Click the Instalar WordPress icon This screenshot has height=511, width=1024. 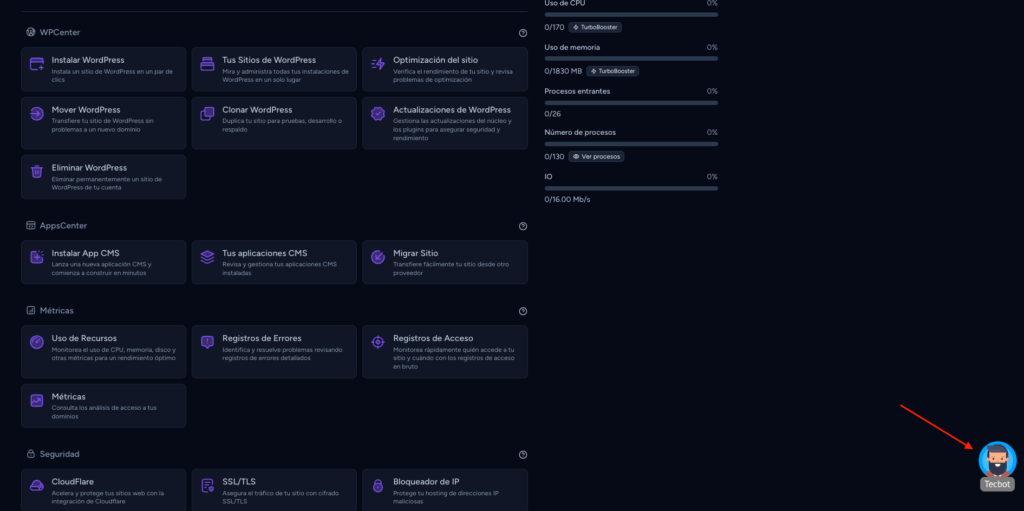point(37,64)
